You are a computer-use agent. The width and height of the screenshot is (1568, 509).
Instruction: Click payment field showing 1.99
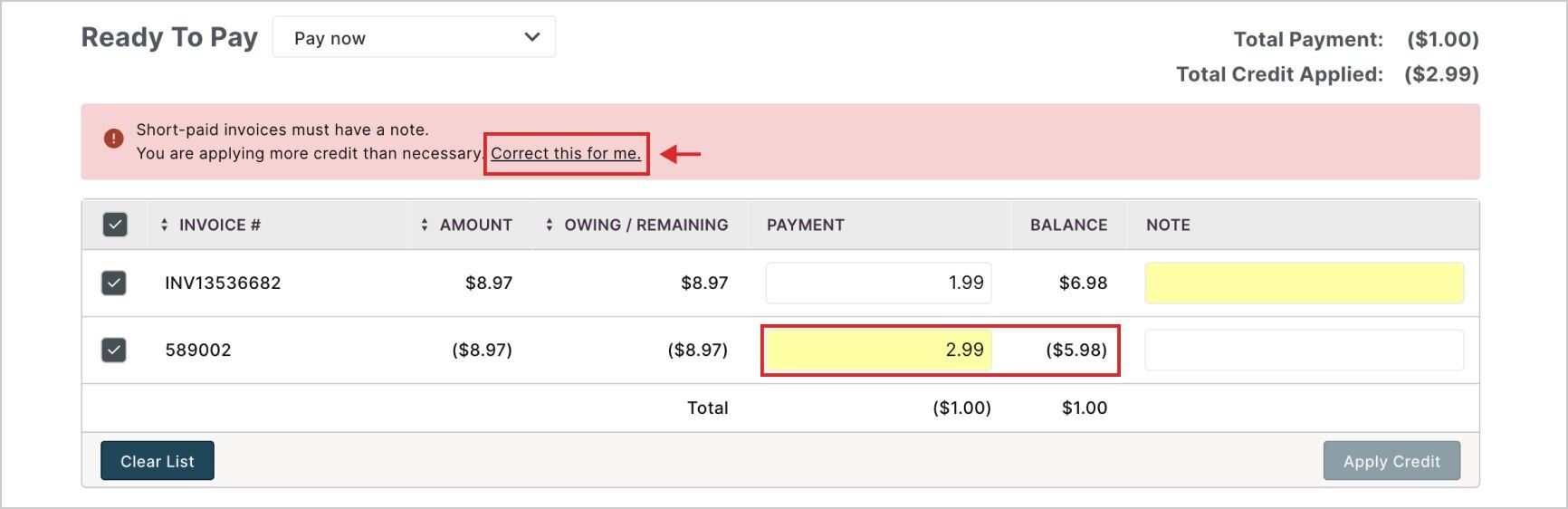[x=878, y=283]
